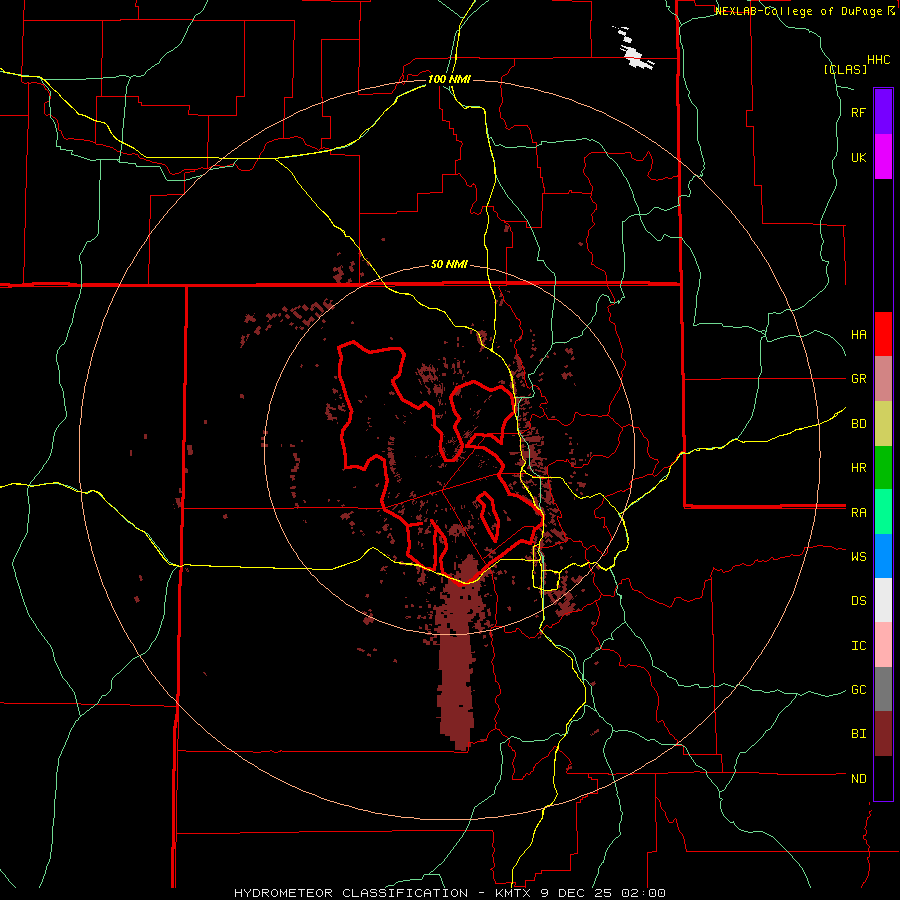Click the 50 NMI range ring label
The height and width of the screenshot is (900, 900).
point(449,264)
